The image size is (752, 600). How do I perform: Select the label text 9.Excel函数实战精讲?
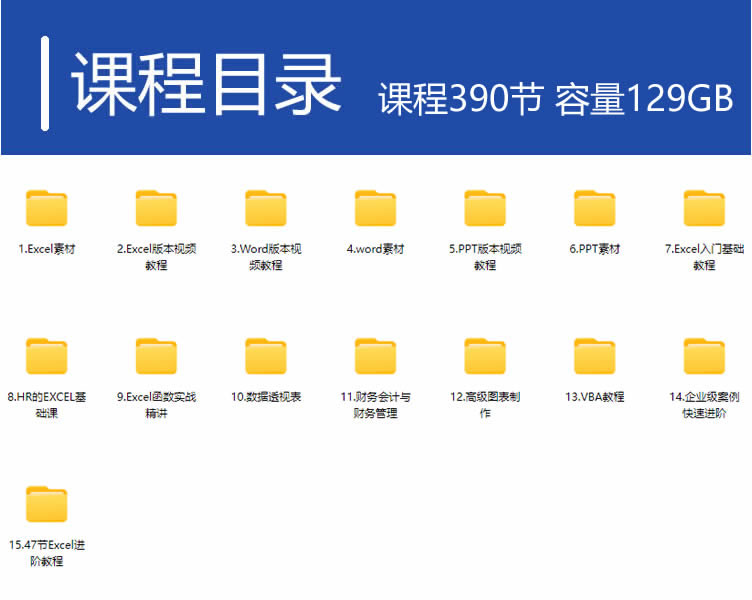tap(156, 405)
